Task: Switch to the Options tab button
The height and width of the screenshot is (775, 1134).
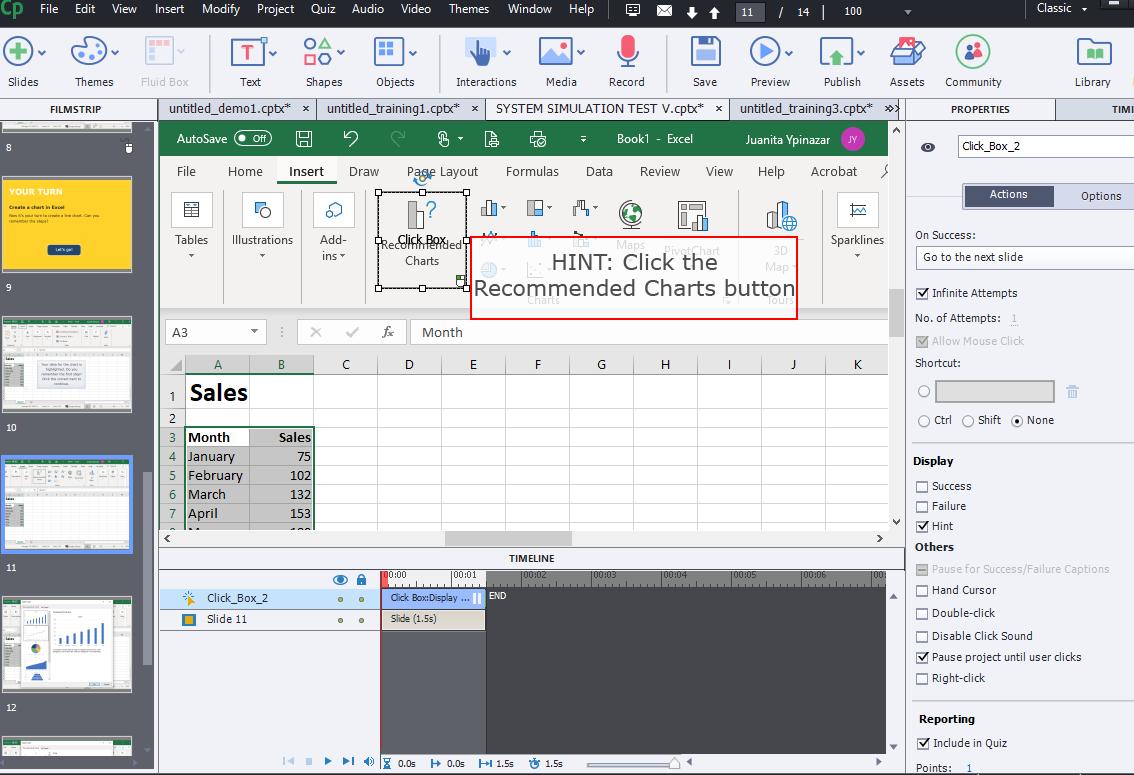Action: [x=1100, y=196]
